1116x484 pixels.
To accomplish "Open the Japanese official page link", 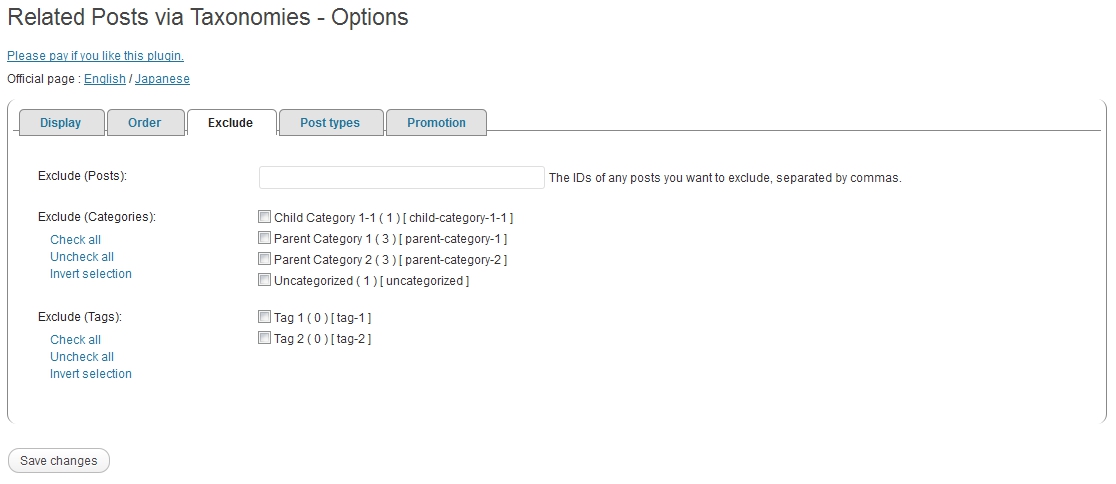I will (162, 79).
